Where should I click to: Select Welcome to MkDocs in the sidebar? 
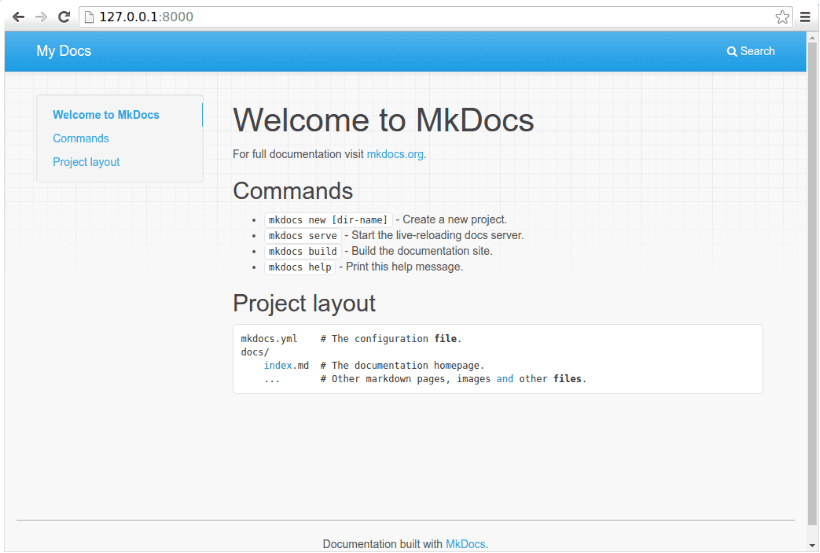pyautogui.click(x=106, y=115)
